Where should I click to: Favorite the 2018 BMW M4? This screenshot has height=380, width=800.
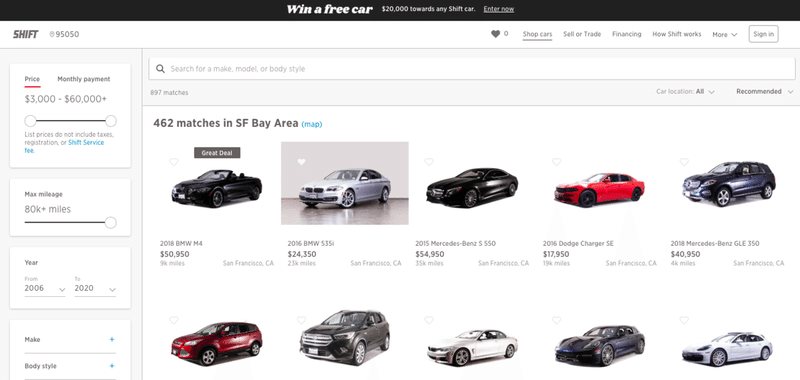coord(174,162)
